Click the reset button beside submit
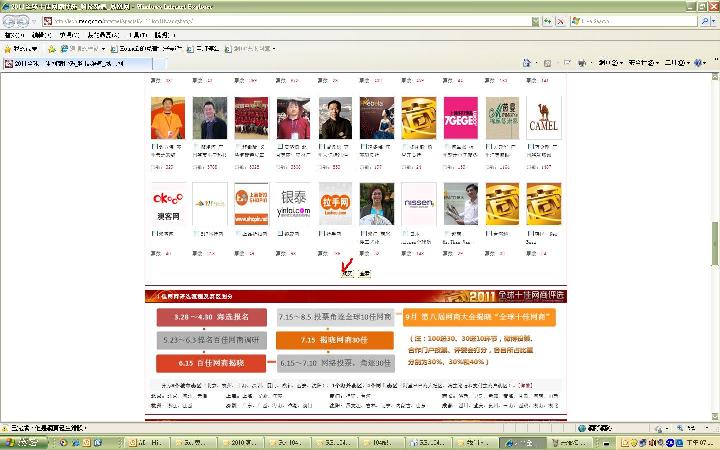 364,274
